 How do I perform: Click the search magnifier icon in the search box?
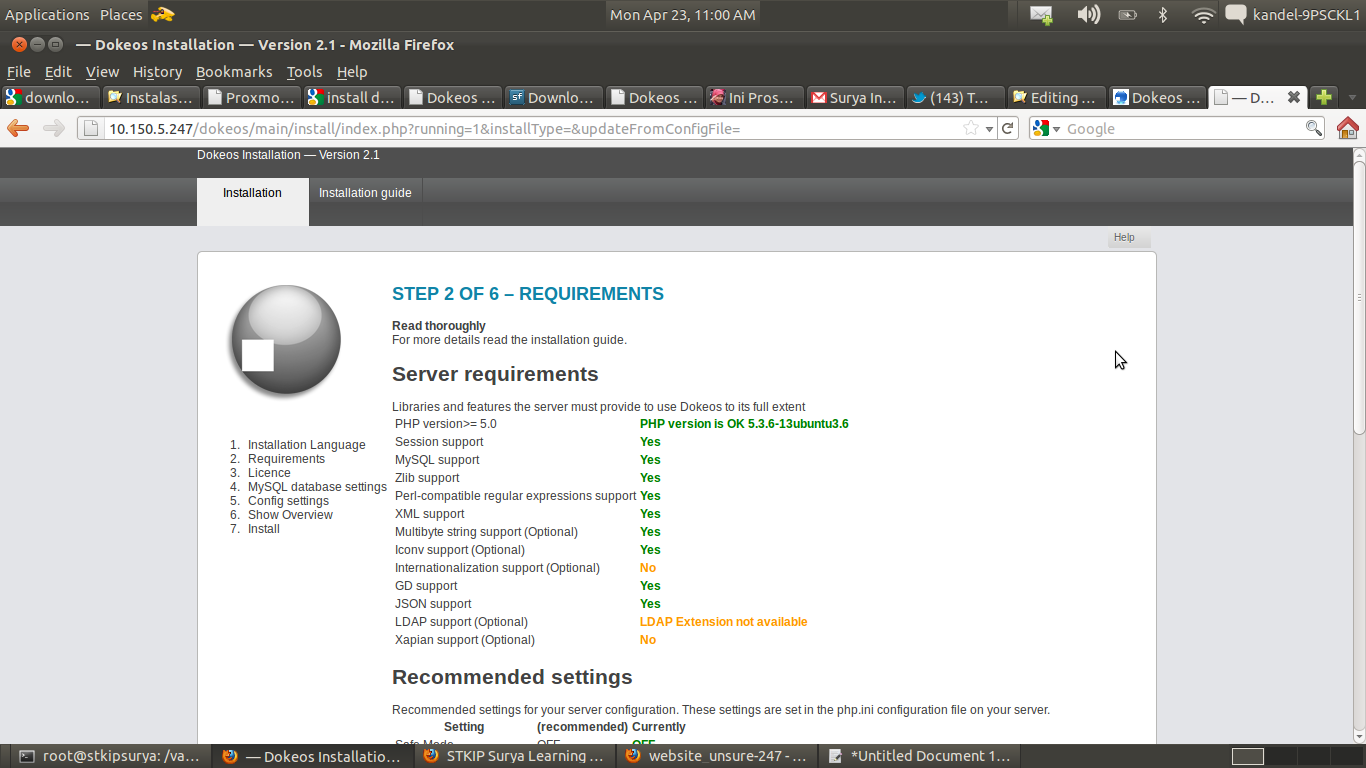pos(1314,128)
